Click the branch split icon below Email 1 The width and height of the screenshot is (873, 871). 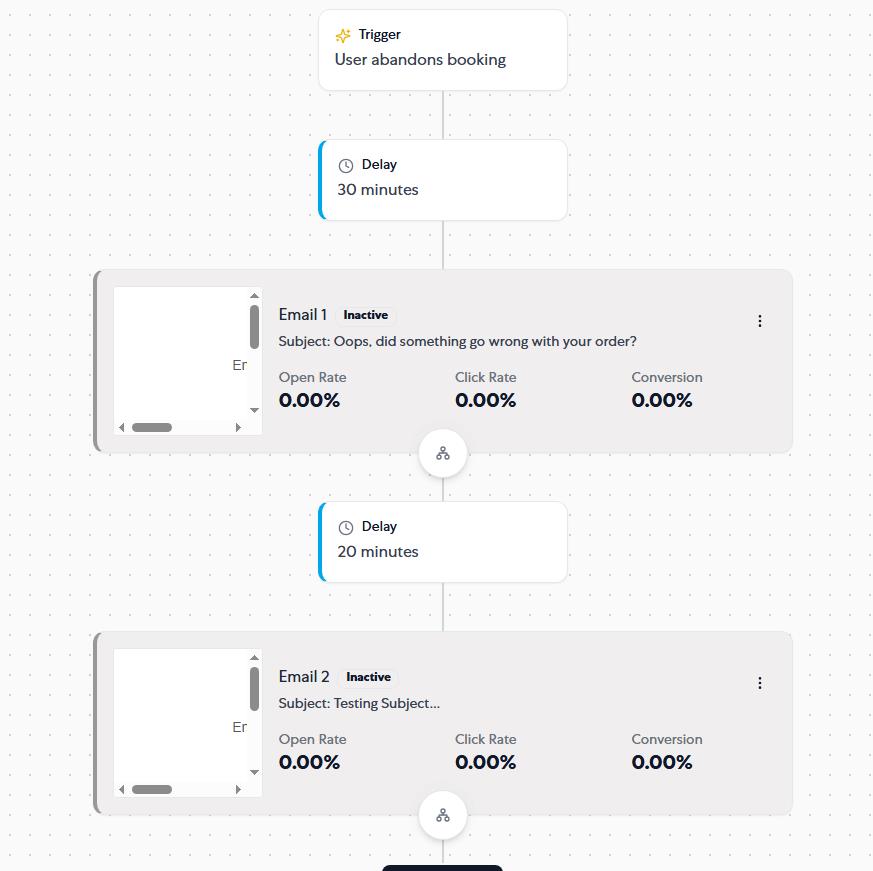click(443, 453)
